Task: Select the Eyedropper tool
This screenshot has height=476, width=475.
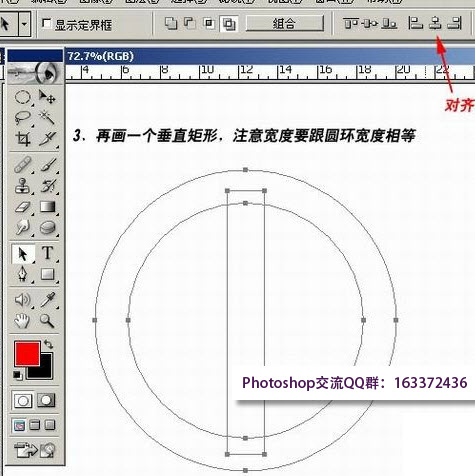Action: (47, 300)
